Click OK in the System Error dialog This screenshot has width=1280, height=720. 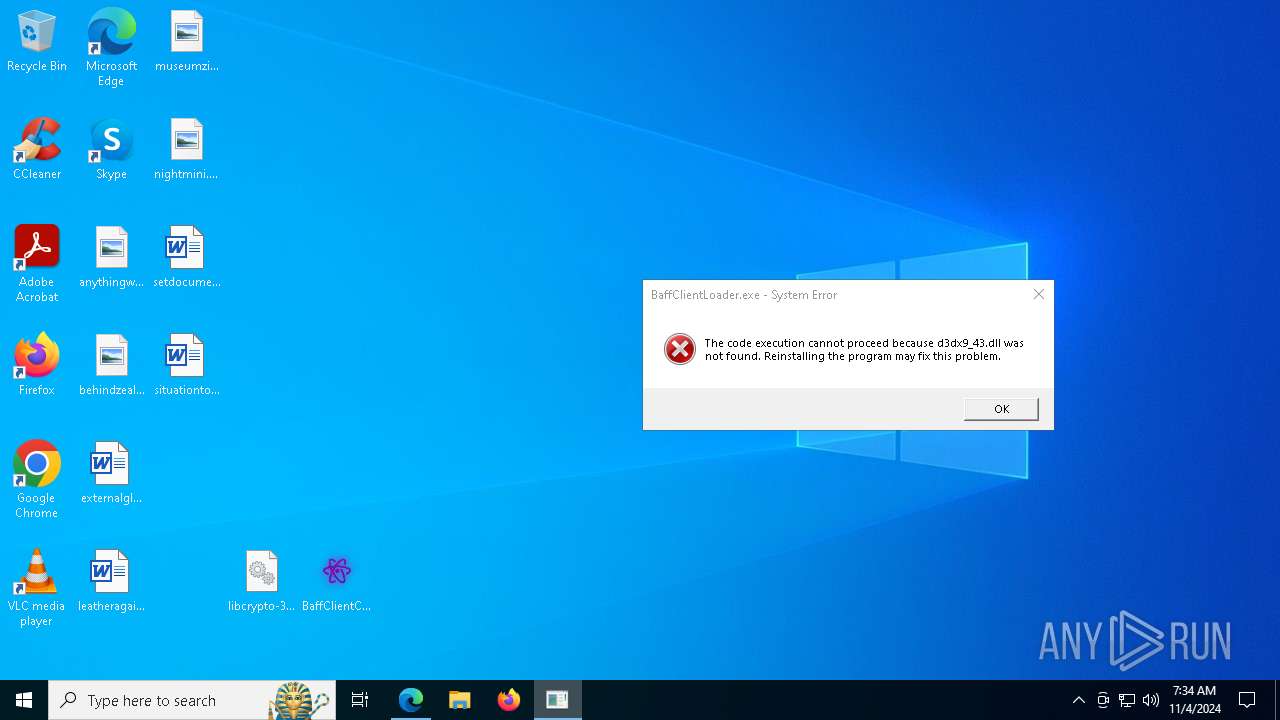(1001, 409)
